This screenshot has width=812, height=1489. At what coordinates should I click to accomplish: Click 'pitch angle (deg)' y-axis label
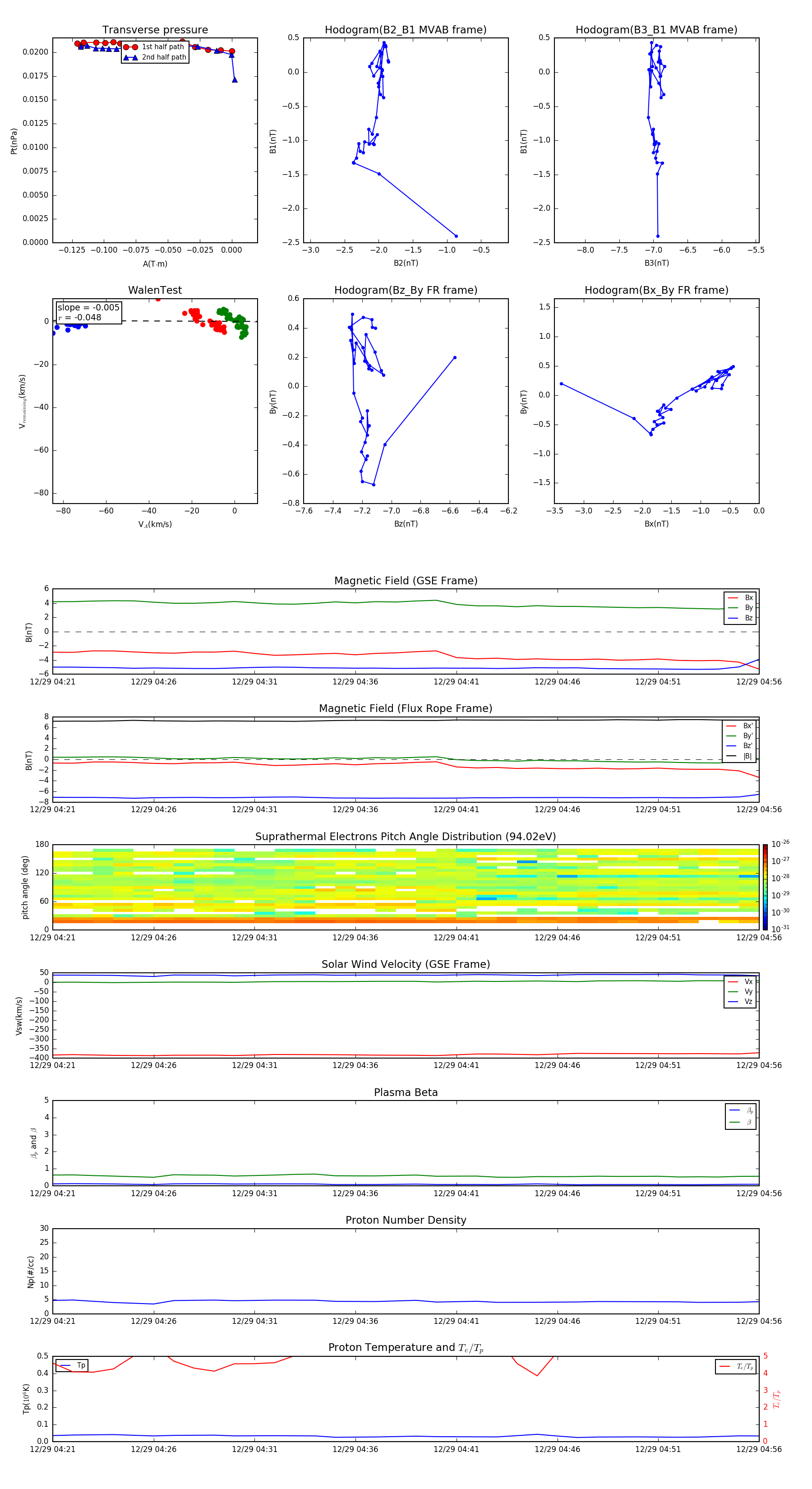25,887
